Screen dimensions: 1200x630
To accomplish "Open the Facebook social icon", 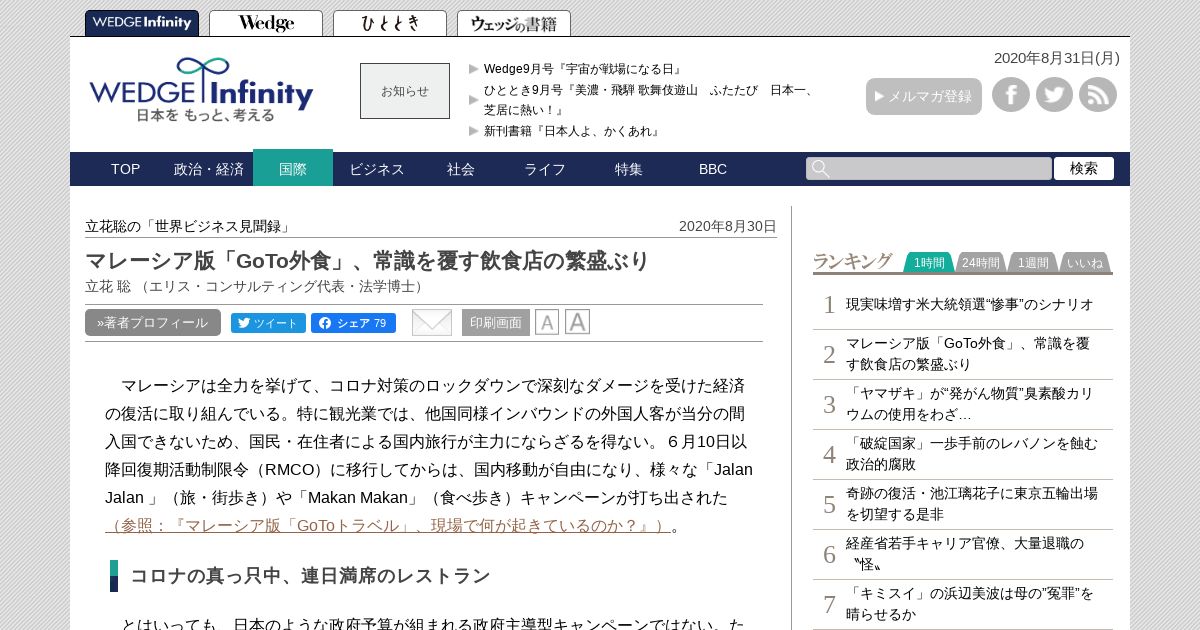I will coord(1011,95).
